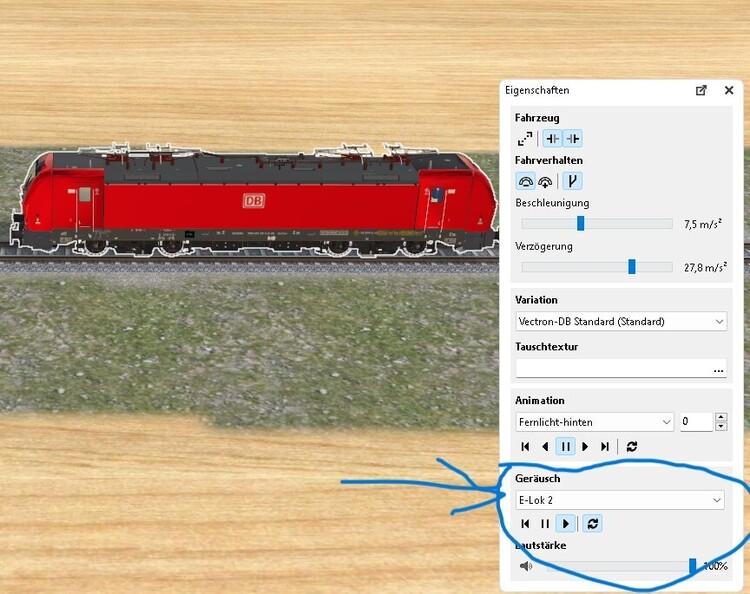Click the reverse vehicle direction icon
The width and height of the screenshot is (750, 594).
(525, 139)
